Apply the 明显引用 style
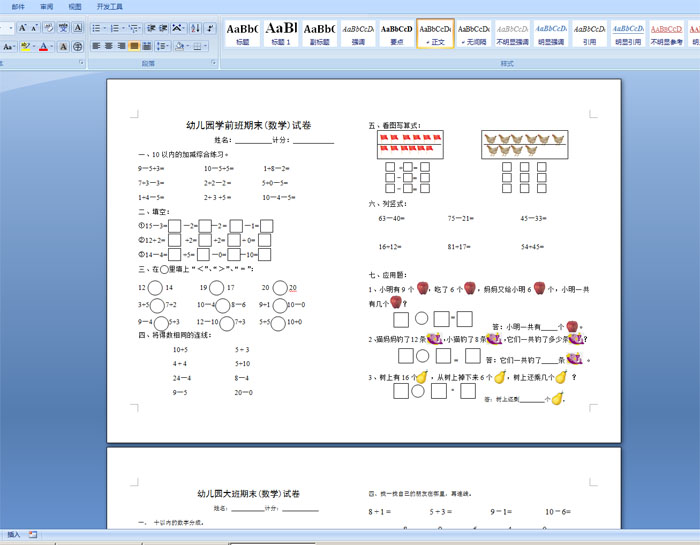This screenshot has height=545, width=700. point(628,33)
